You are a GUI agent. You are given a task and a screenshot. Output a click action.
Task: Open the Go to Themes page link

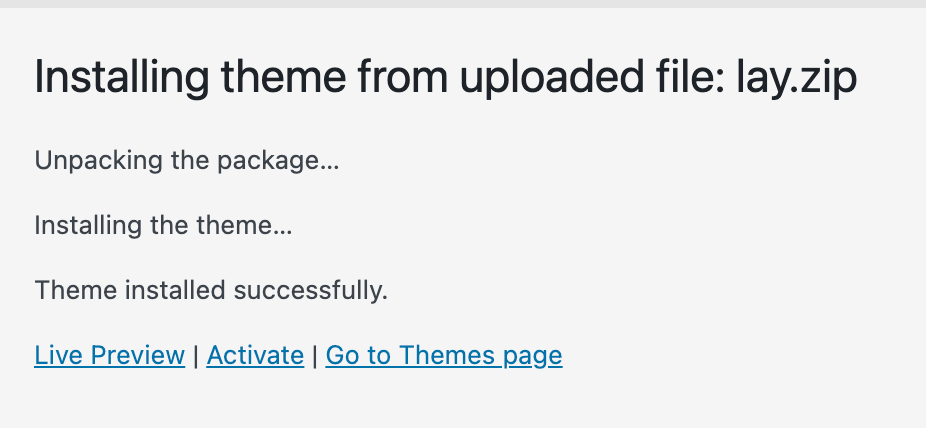tap(444, 355)
